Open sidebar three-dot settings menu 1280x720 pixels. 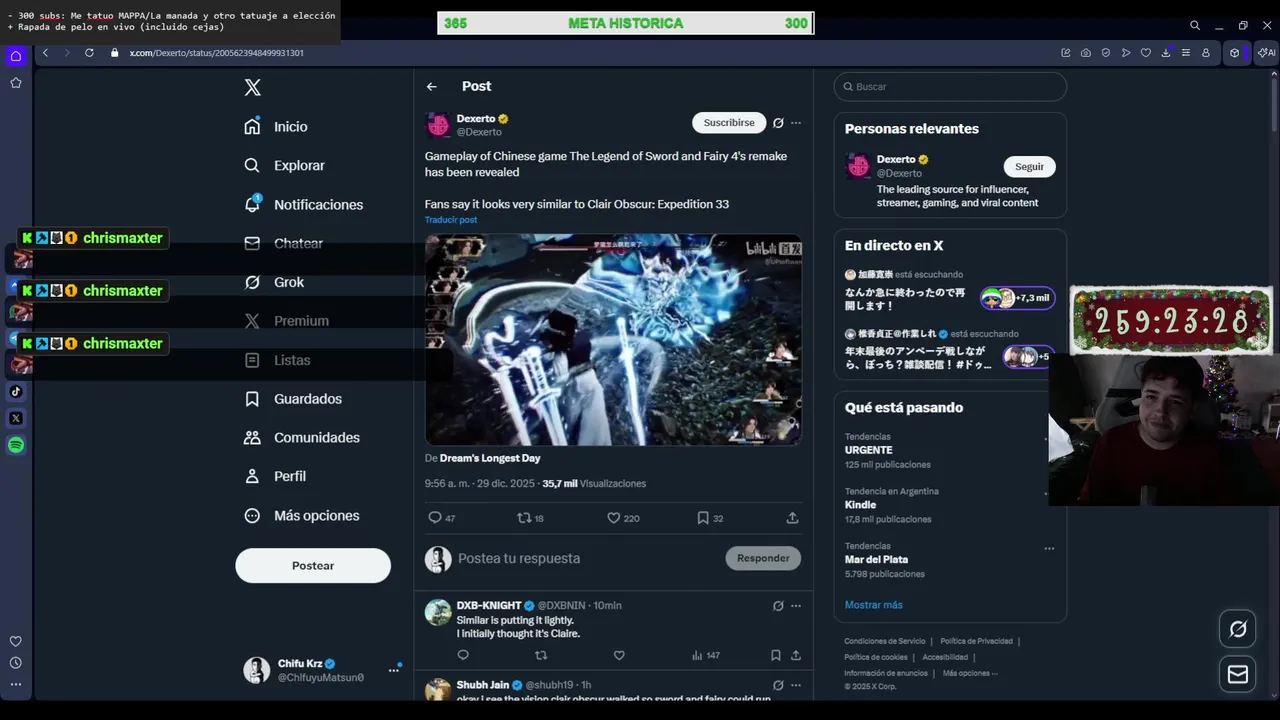pyautogui.click(x=16, y=685)
